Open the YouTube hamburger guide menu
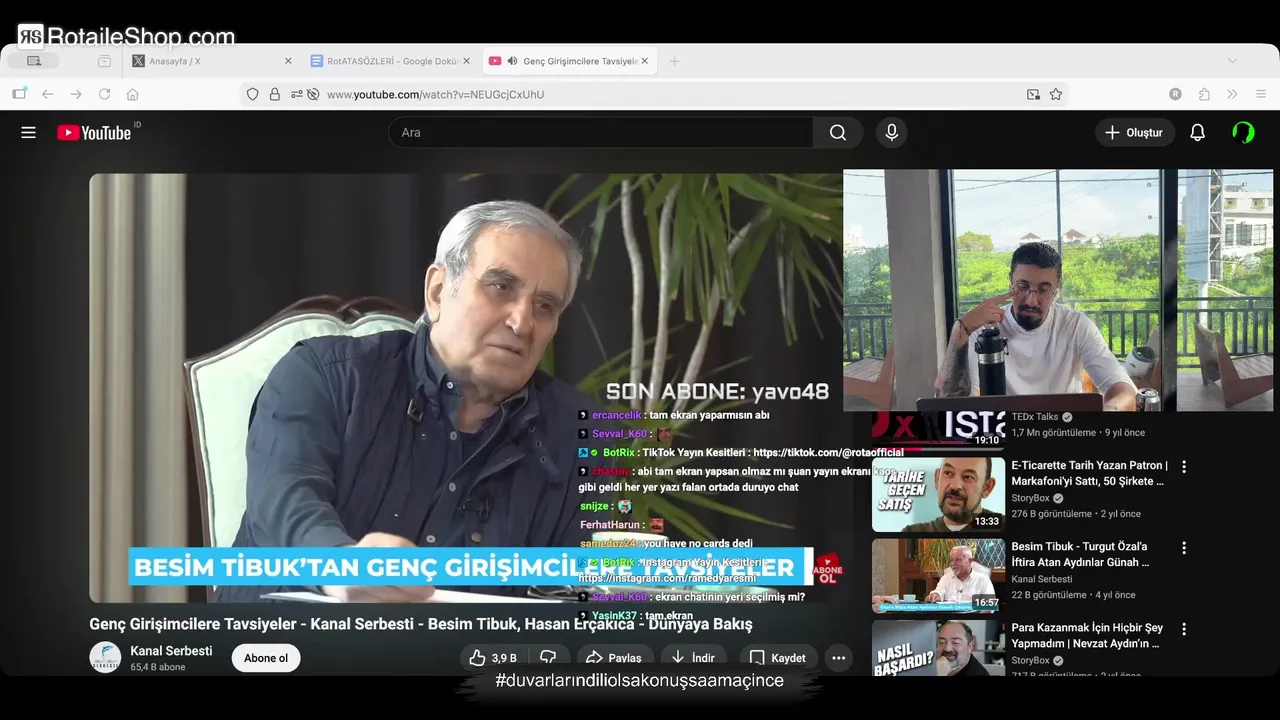Image resolution: width=1280 pixels, height=720 pixels. click(x=28, y=132)
